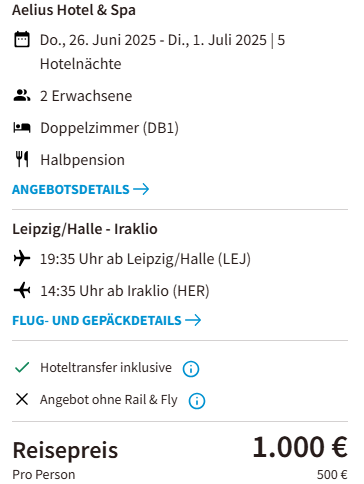Viewport: 364px width, 484px height.
Task: Select the Aelius Hotel & Spa title
Action: [74, 10]
